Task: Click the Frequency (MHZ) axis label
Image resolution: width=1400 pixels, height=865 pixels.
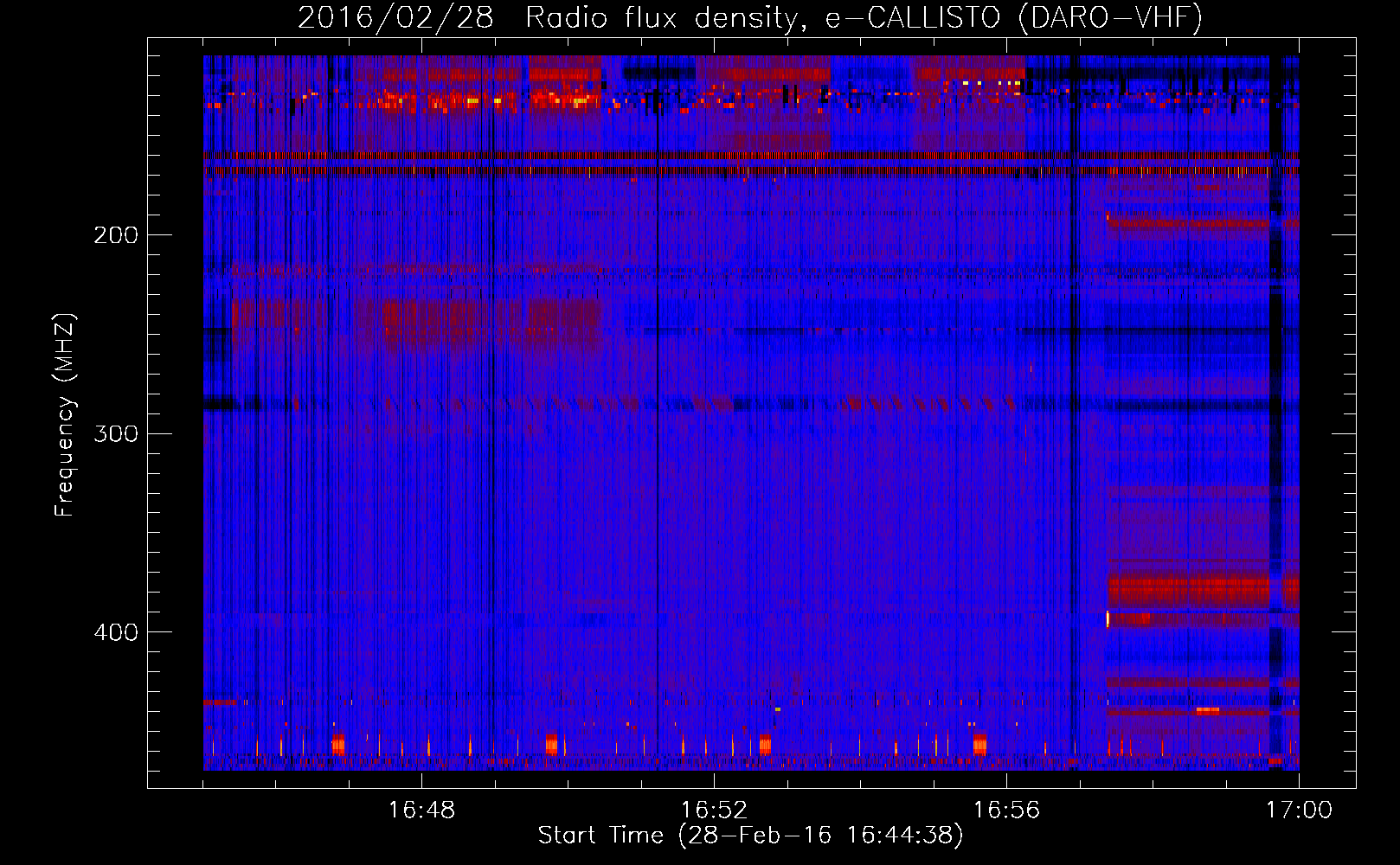Action: (x=65, y=414)
